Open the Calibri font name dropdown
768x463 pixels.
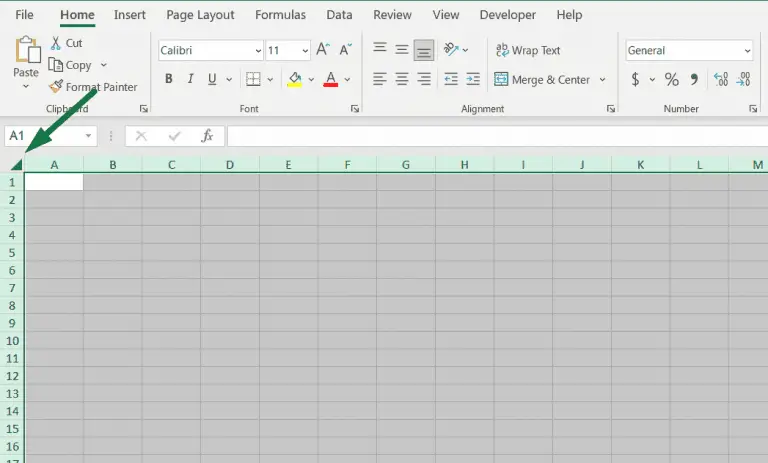[x=258, y=50]
